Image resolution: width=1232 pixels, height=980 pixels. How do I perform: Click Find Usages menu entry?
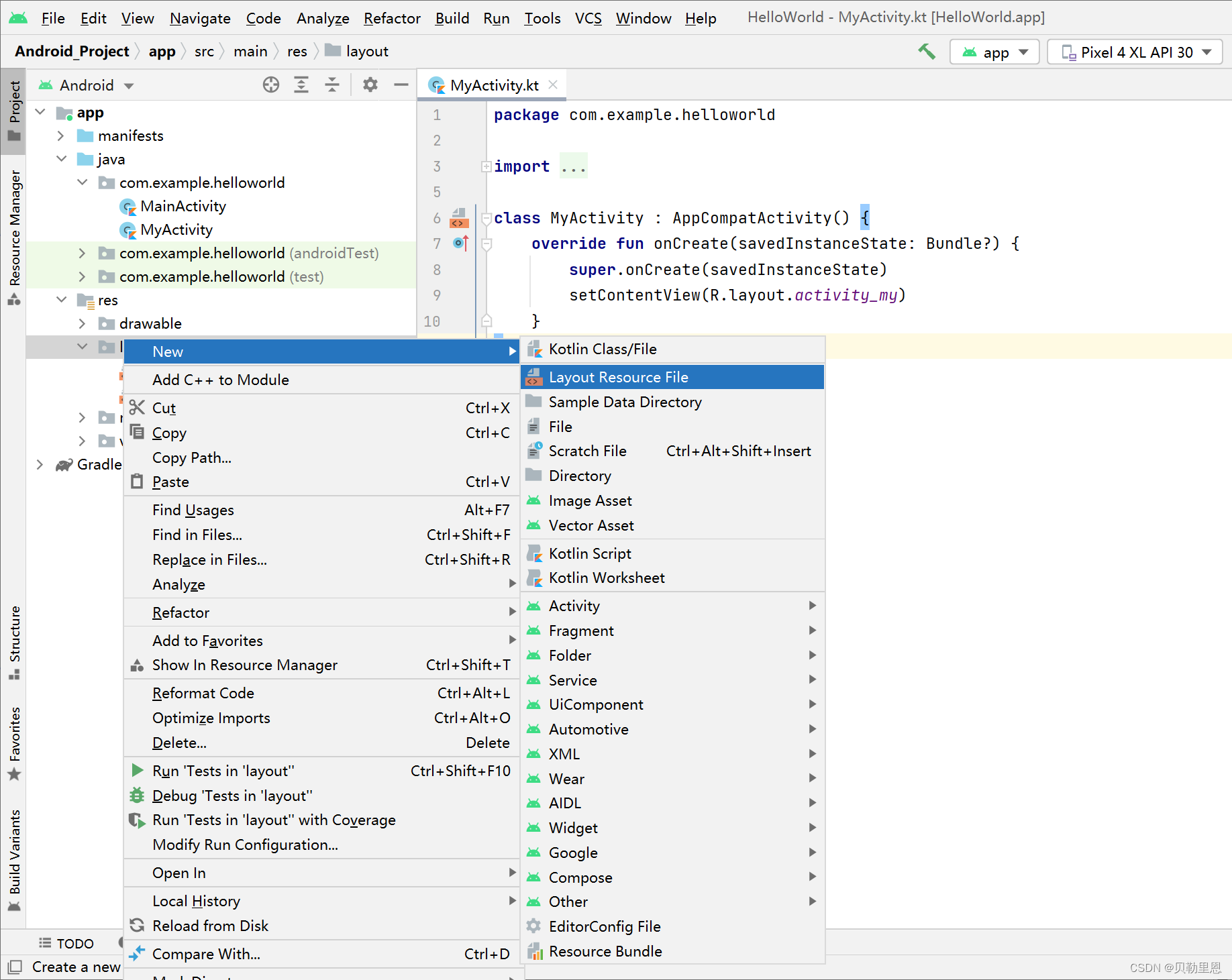[321, 510]
